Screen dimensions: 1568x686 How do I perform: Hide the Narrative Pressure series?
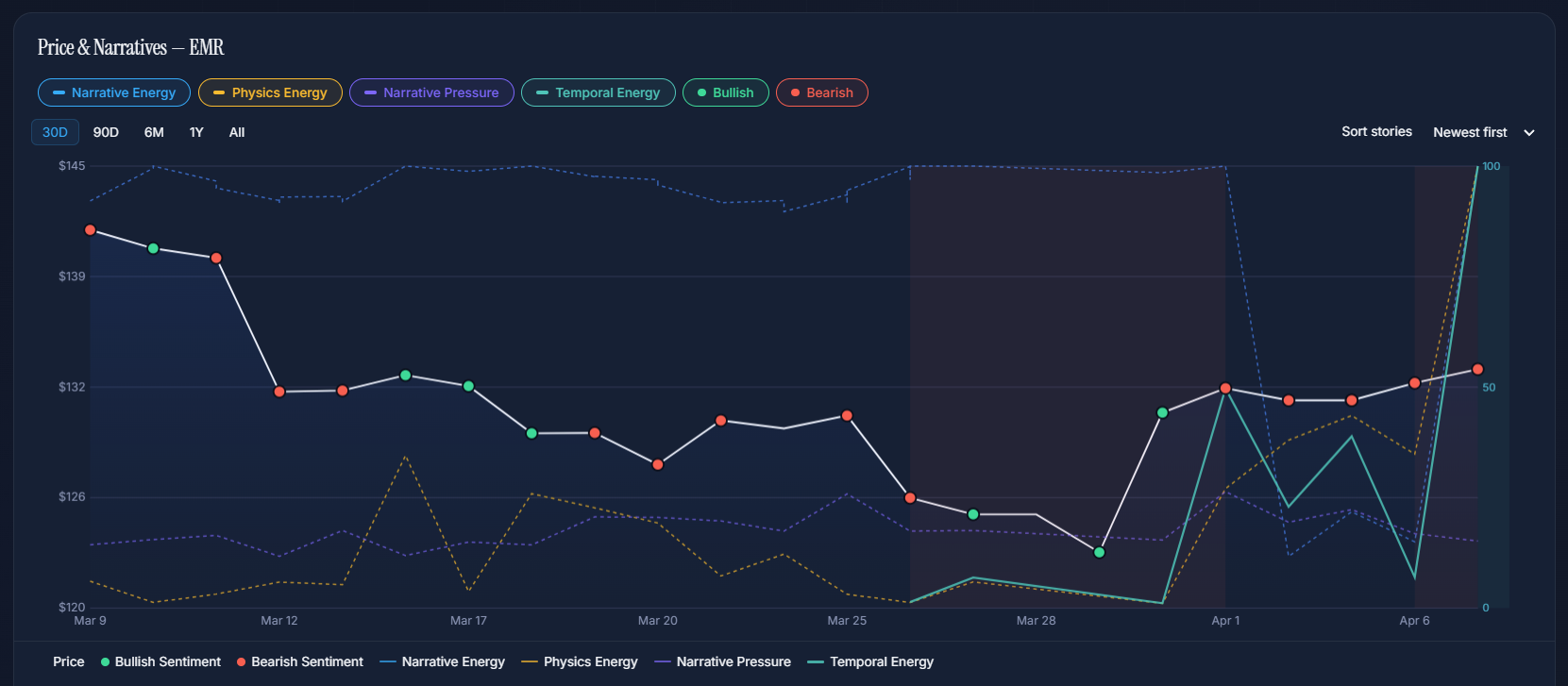coord(431,92)
